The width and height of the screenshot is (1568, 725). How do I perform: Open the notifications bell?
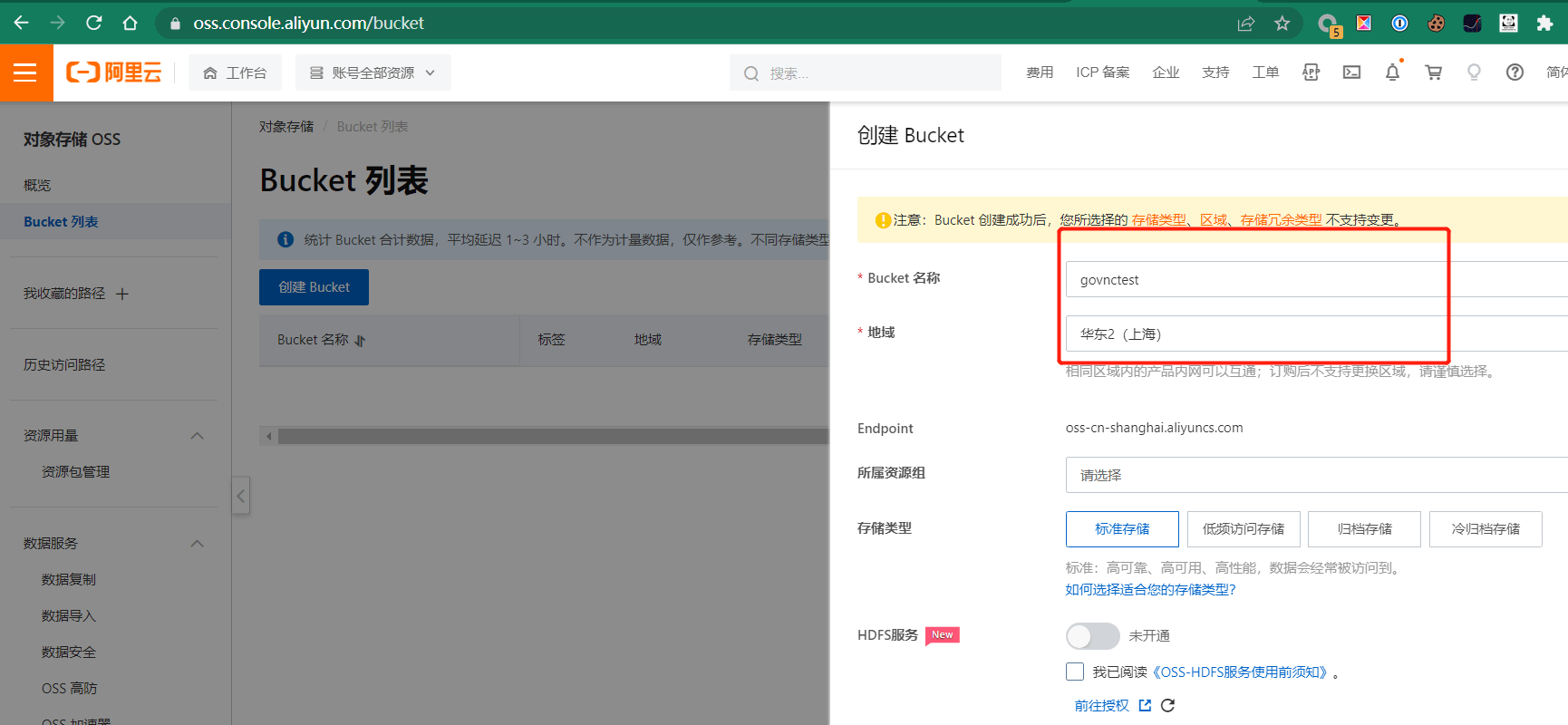[x=1392, y=72]
